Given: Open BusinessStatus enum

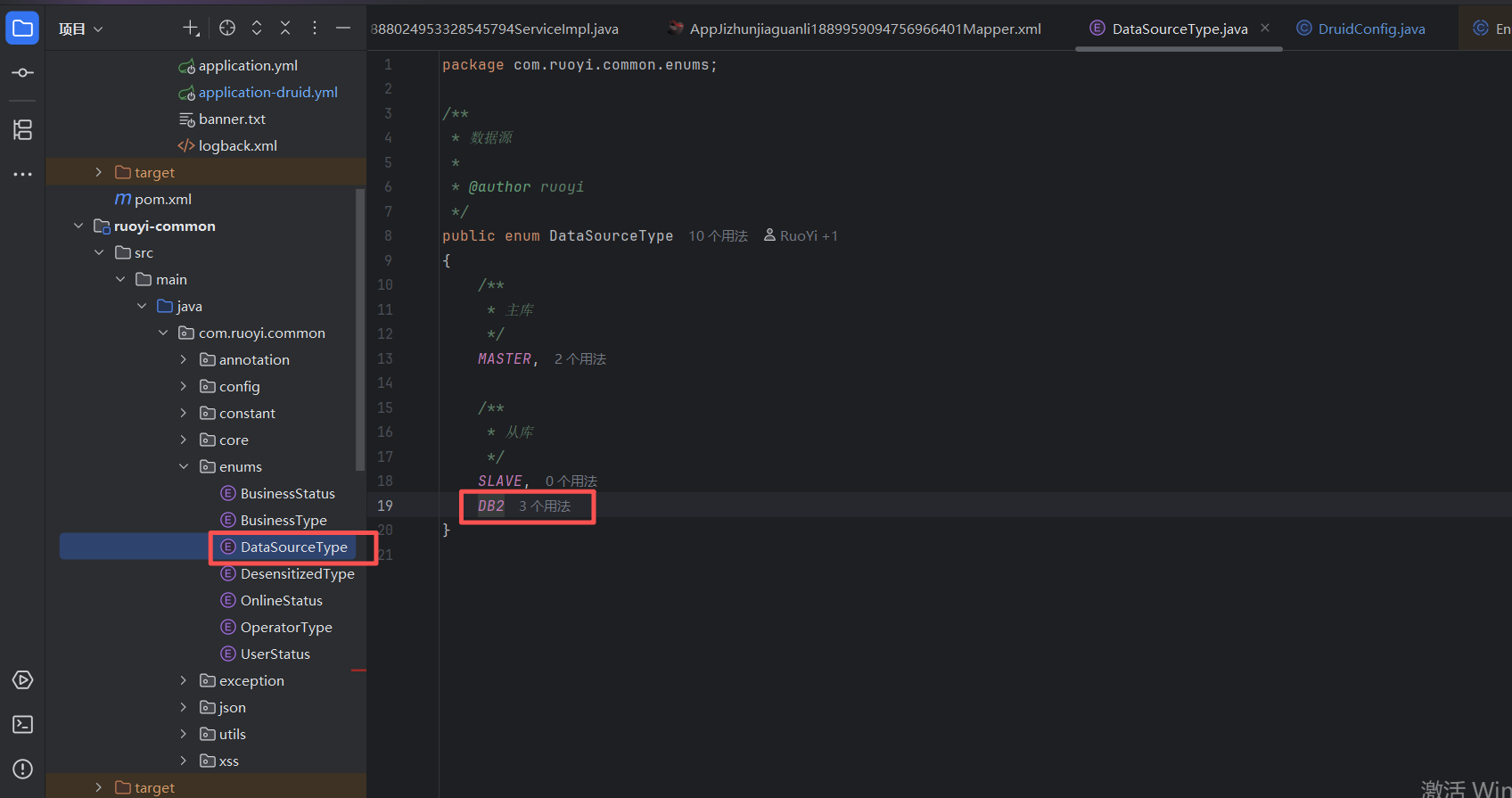Looking at the screenshot, I should click(277, 494).
